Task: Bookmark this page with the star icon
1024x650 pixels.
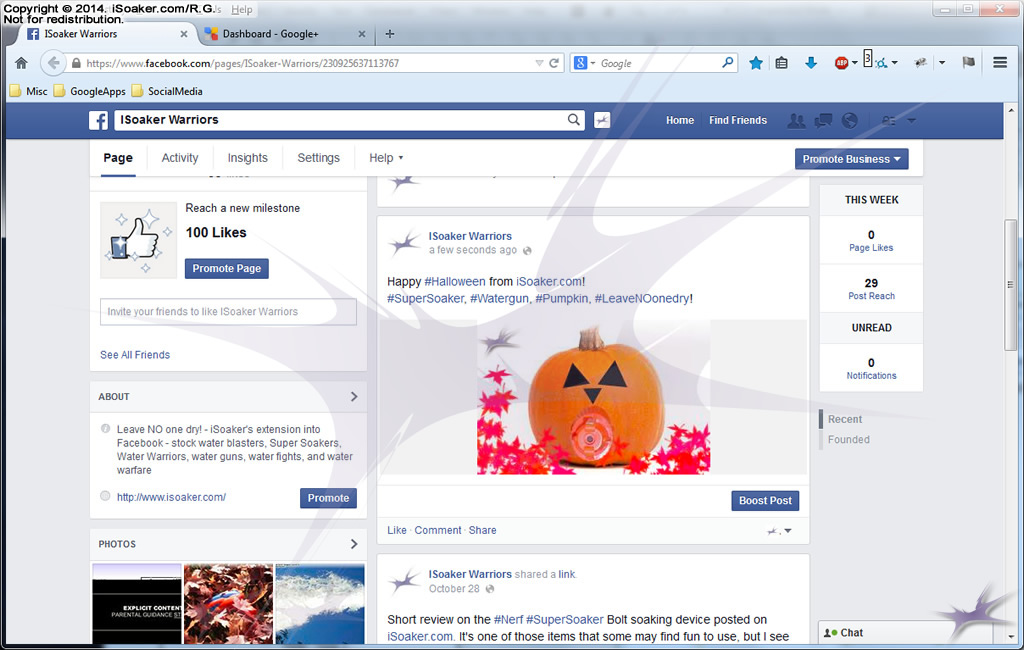Action: pos(756,63)
